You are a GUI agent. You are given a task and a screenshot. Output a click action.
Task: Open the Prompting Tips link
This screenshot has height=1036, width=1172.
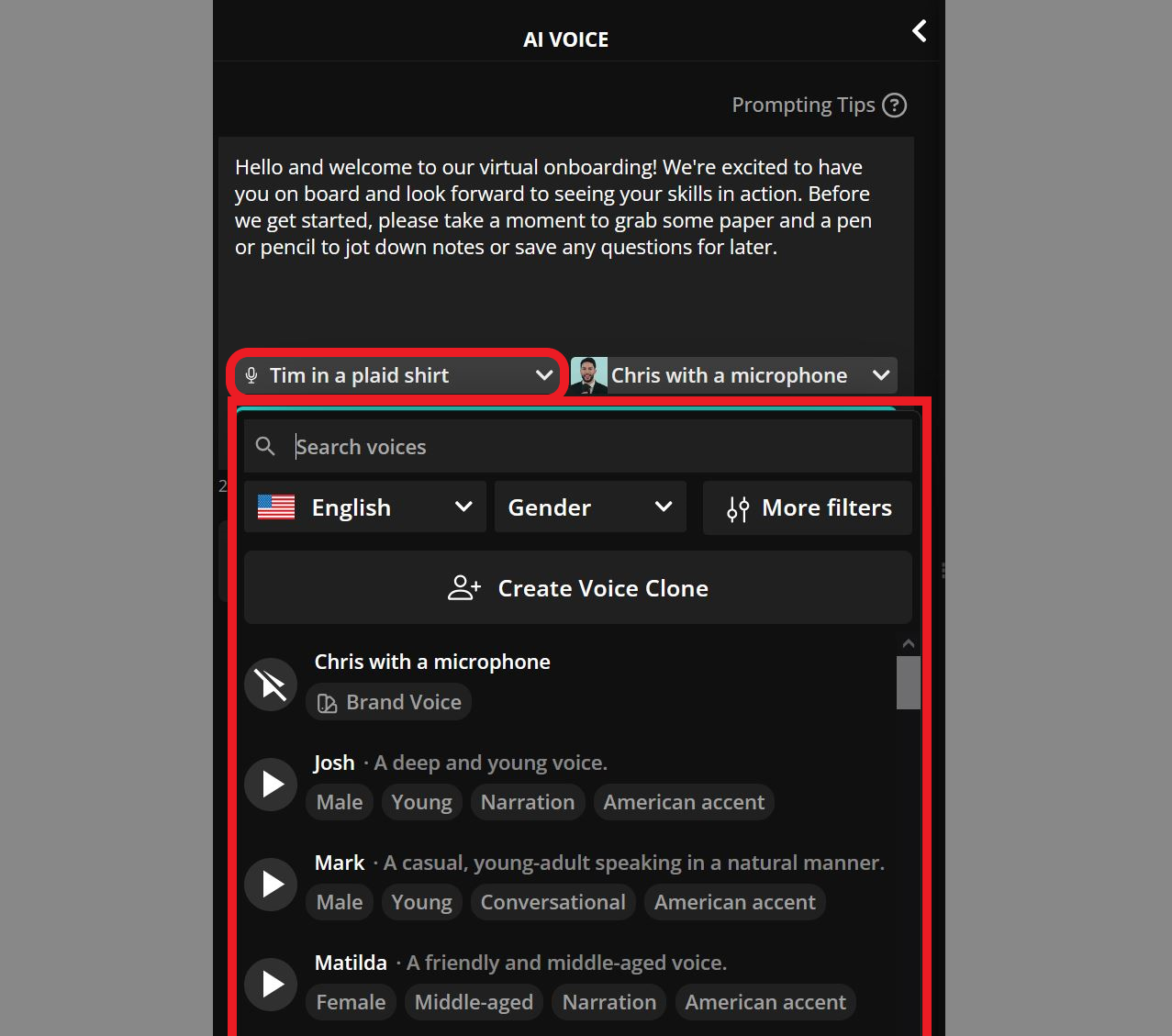tap(803, 105)
